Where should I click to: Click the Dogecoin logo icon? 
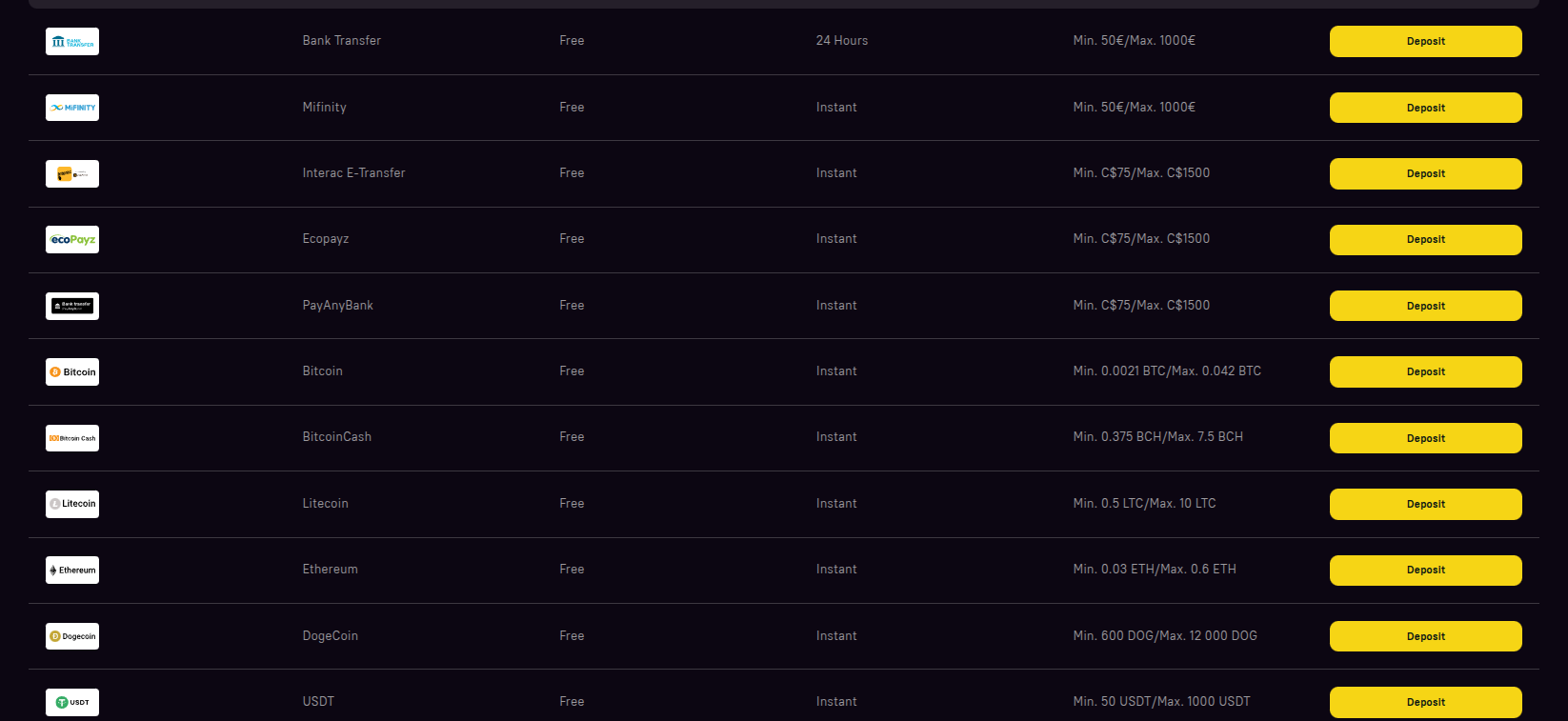[x=72, y=636]
